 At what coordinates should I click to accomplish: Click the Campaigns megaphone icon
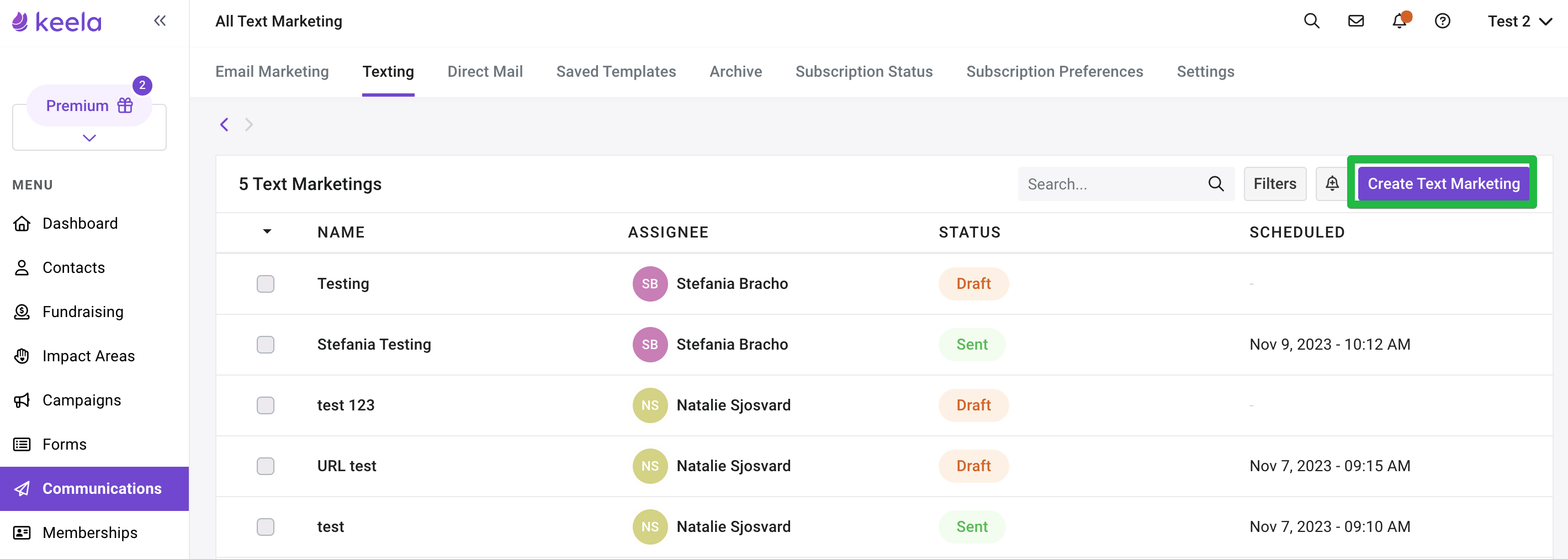pos(22,400)
